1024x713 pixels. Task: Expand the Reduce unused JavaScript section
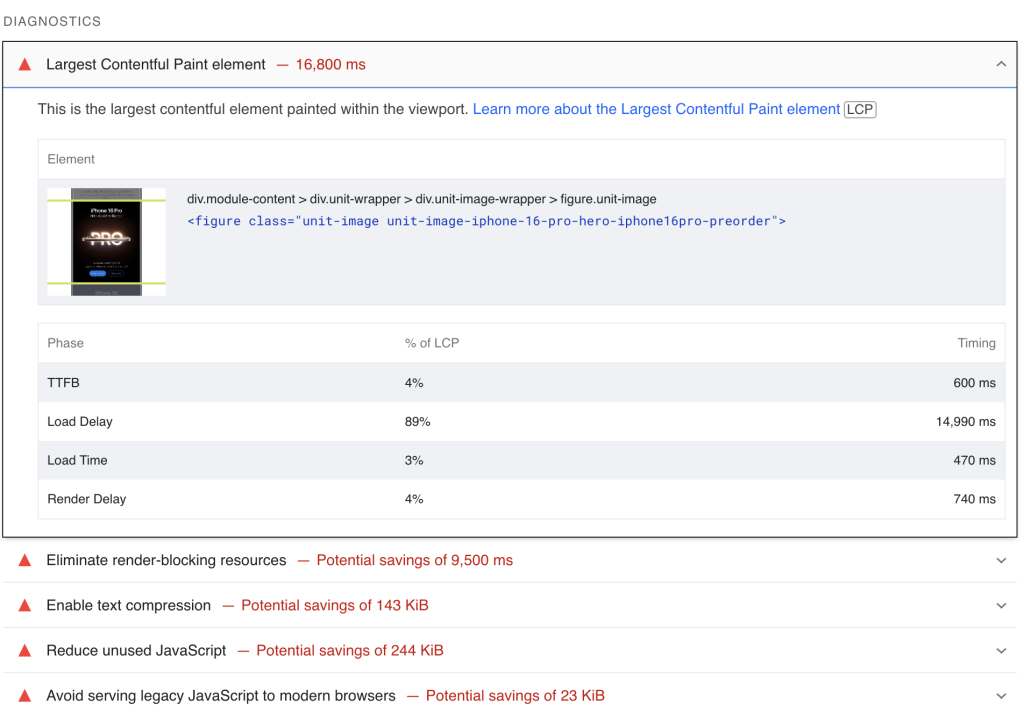1001,650
